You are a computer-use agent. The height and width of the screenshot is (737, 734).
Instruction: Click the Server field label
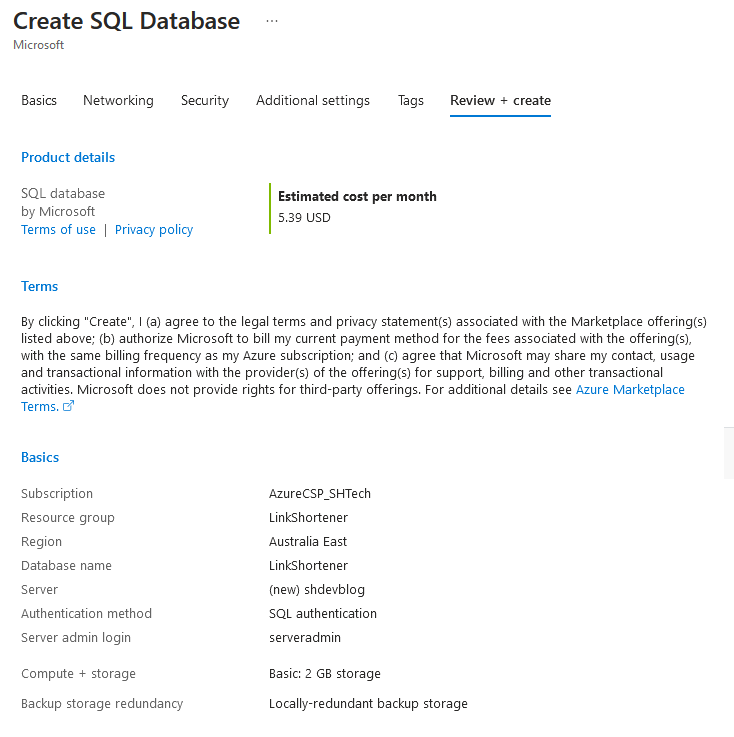click(39, 589)
